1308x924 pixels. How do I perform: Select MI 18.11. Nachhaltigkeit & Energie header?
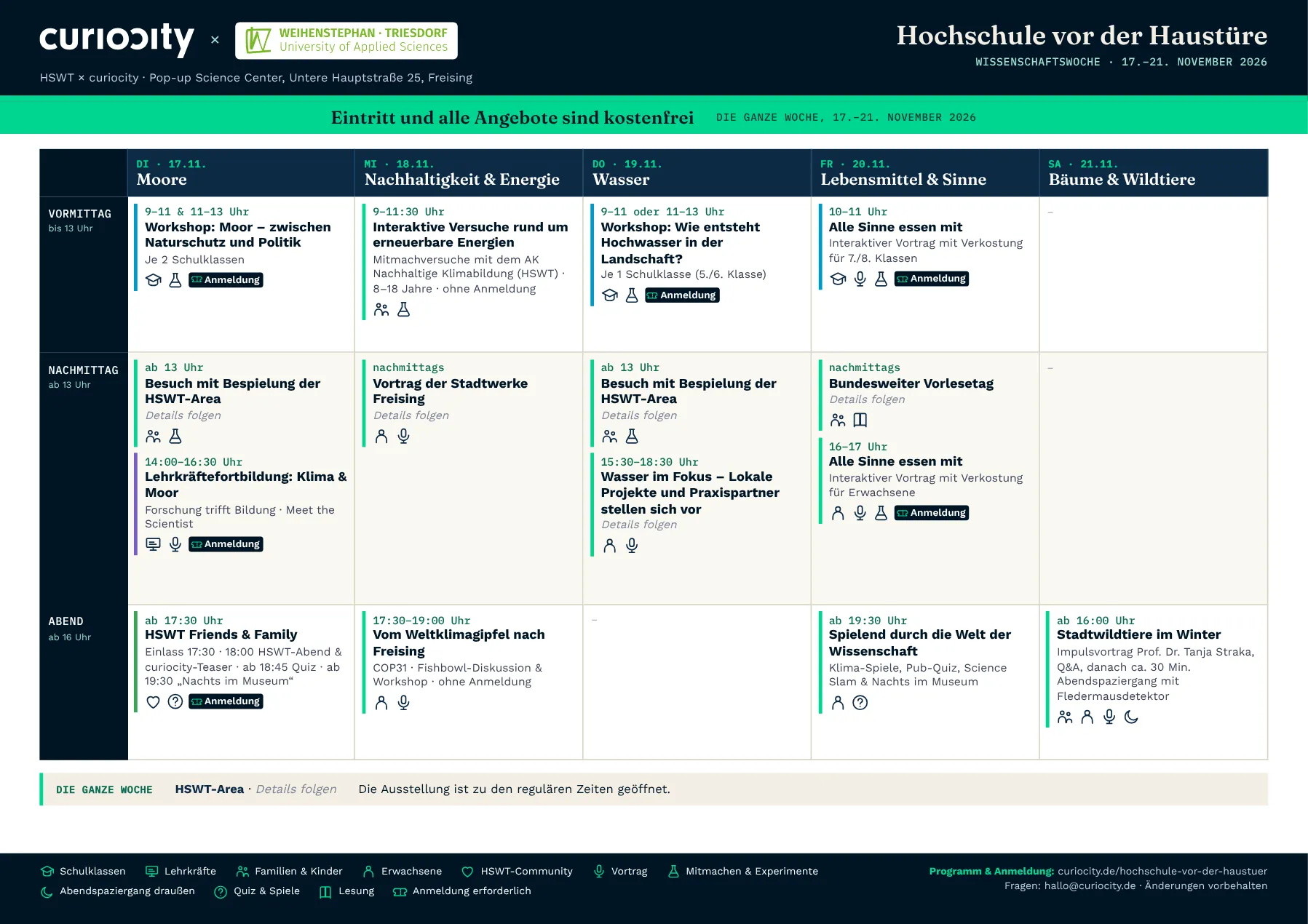(x=469, y=173)
